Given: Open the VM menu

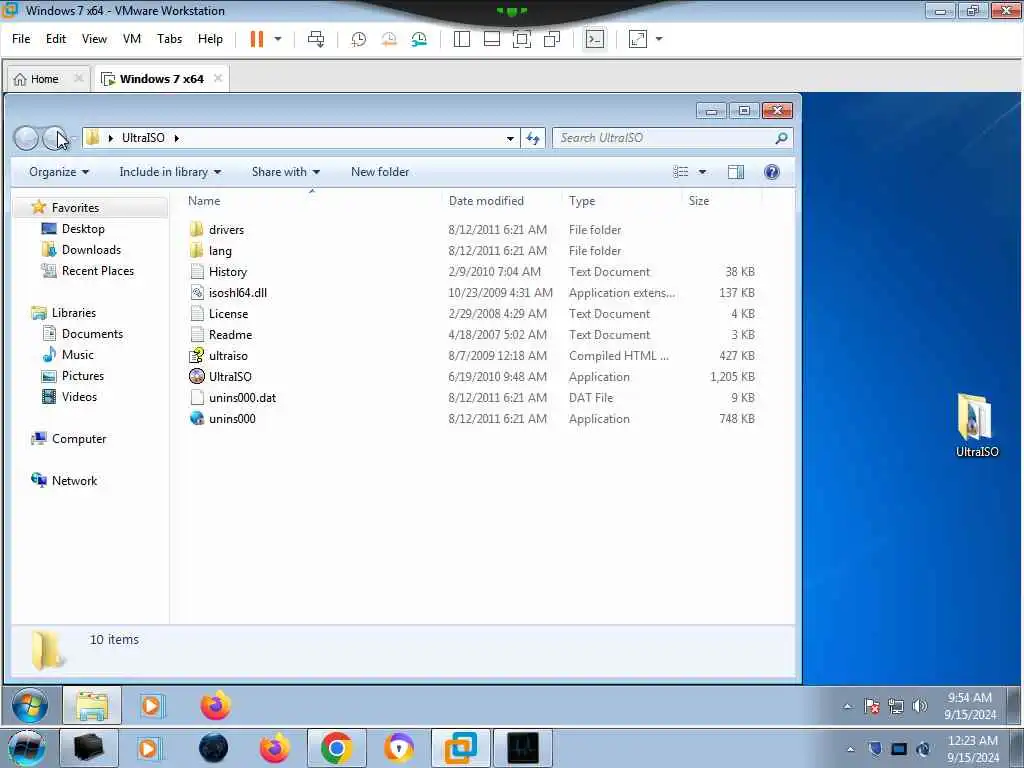Looking at the screenshot, I should click(132, 39).
